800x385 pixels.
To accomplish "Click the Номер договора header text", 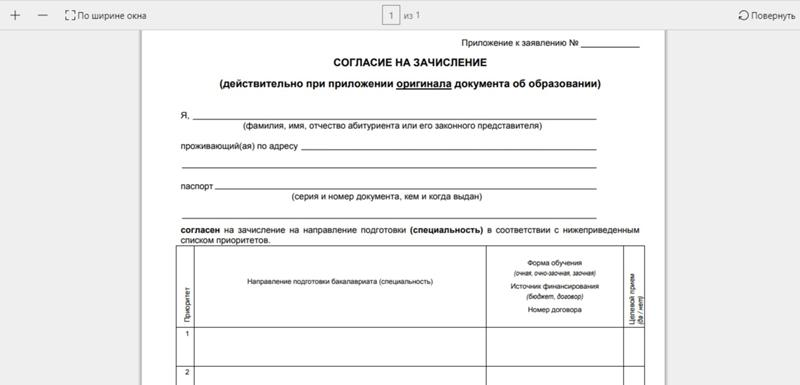I will click(x=555, y=310).
